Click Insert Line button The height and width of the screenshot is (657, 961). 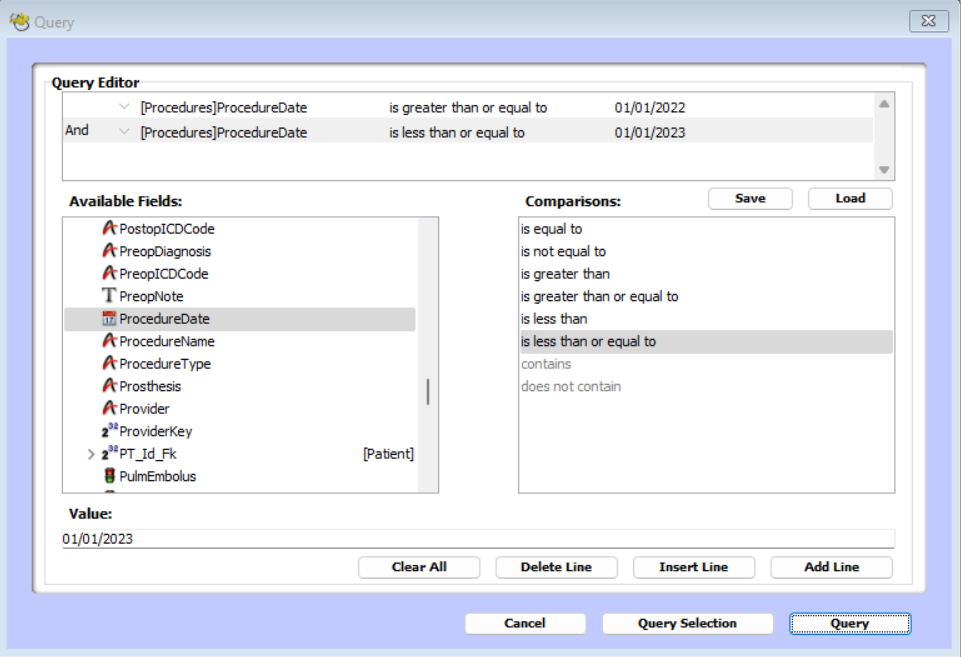pyautogui.click(x=694, y=567)
